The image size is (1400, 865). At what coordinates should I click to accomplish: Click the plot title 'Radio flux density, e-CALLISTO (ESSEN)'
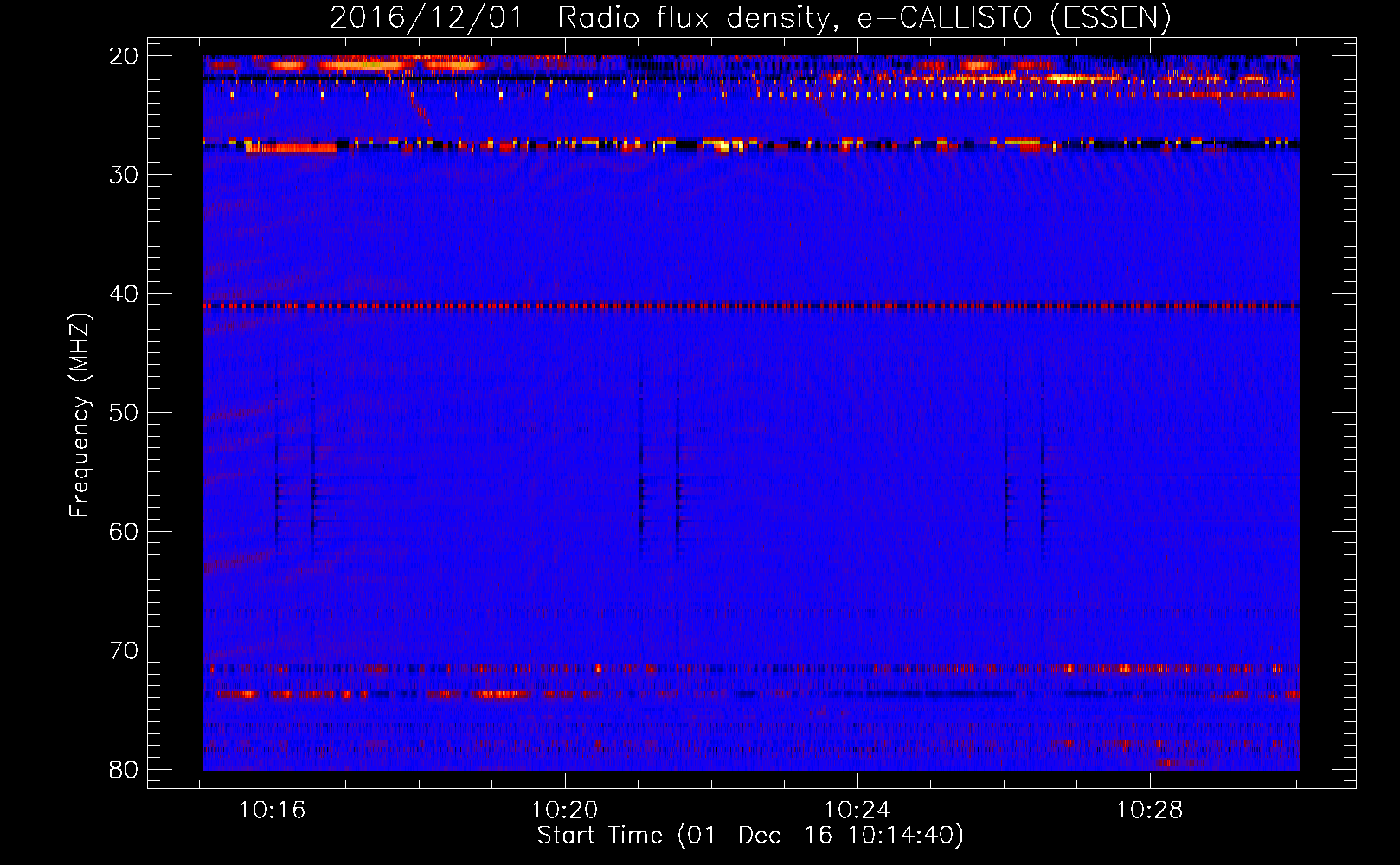tap(864, 17)
